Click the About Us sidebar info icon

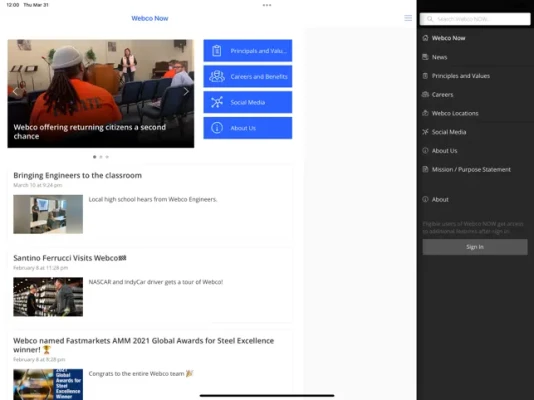coord(425,150)
